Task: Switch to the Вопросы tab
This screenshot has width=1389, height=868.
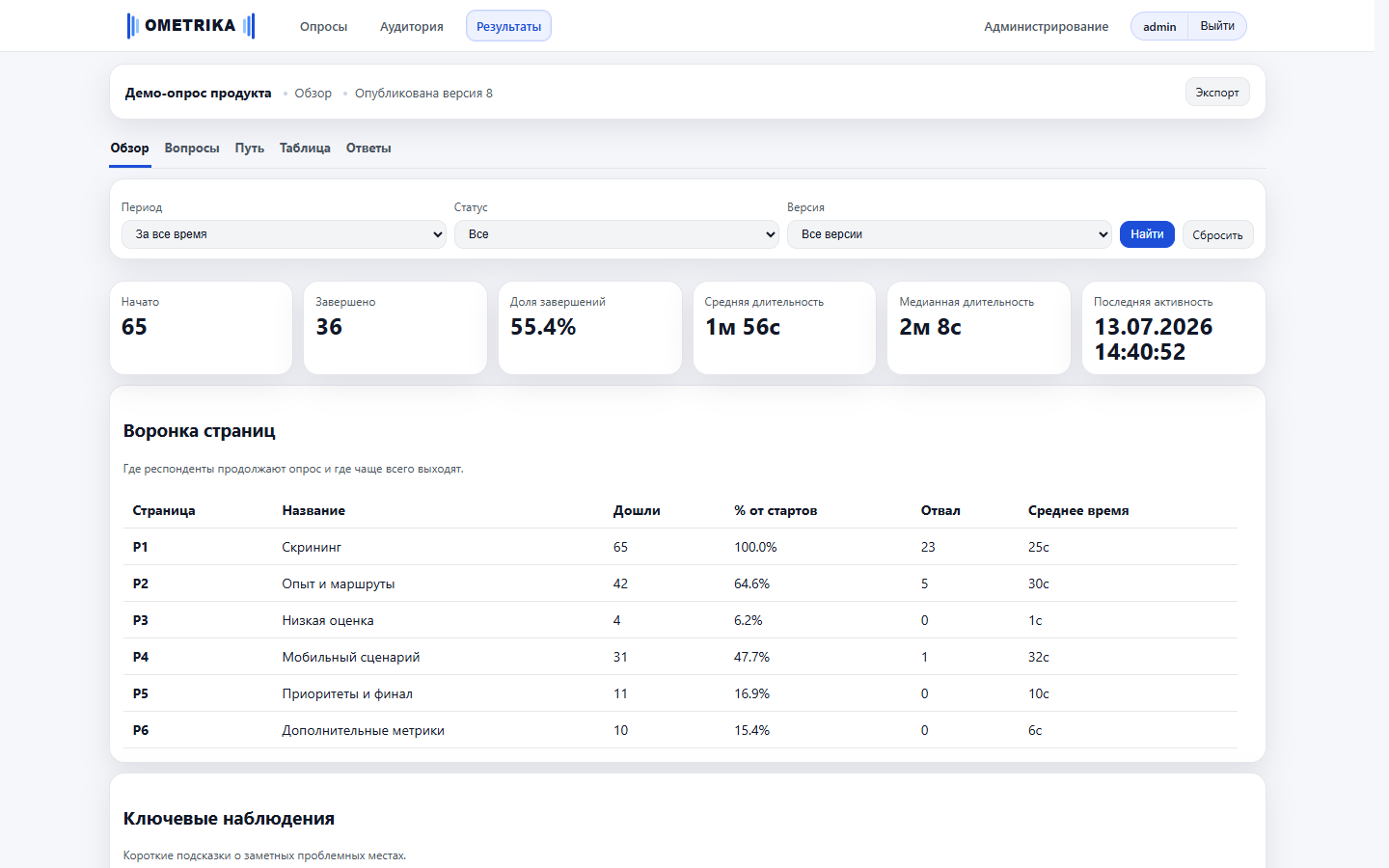Action: 192,149
